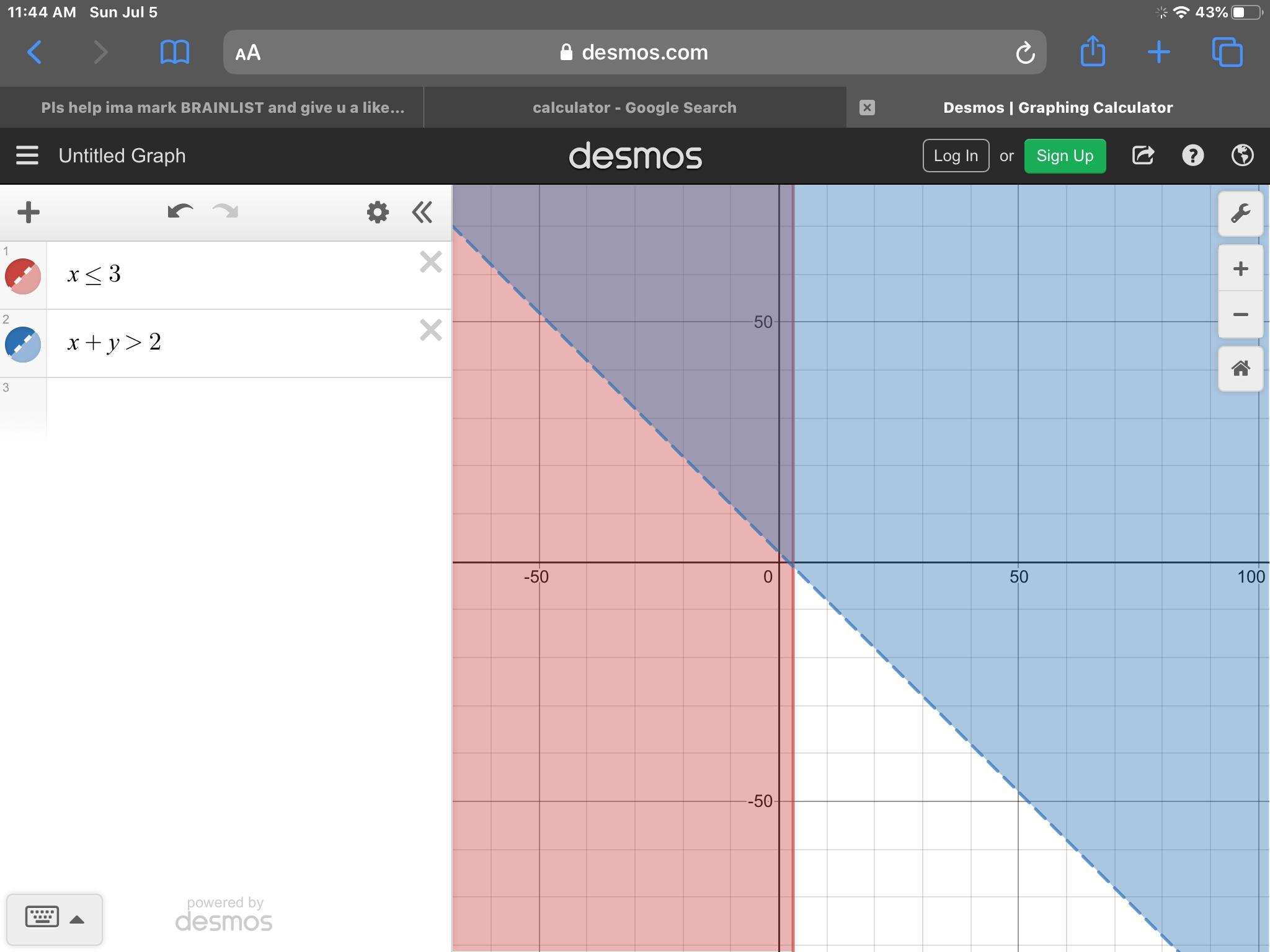Open the graph settings wrench

tap(1240, 214)
